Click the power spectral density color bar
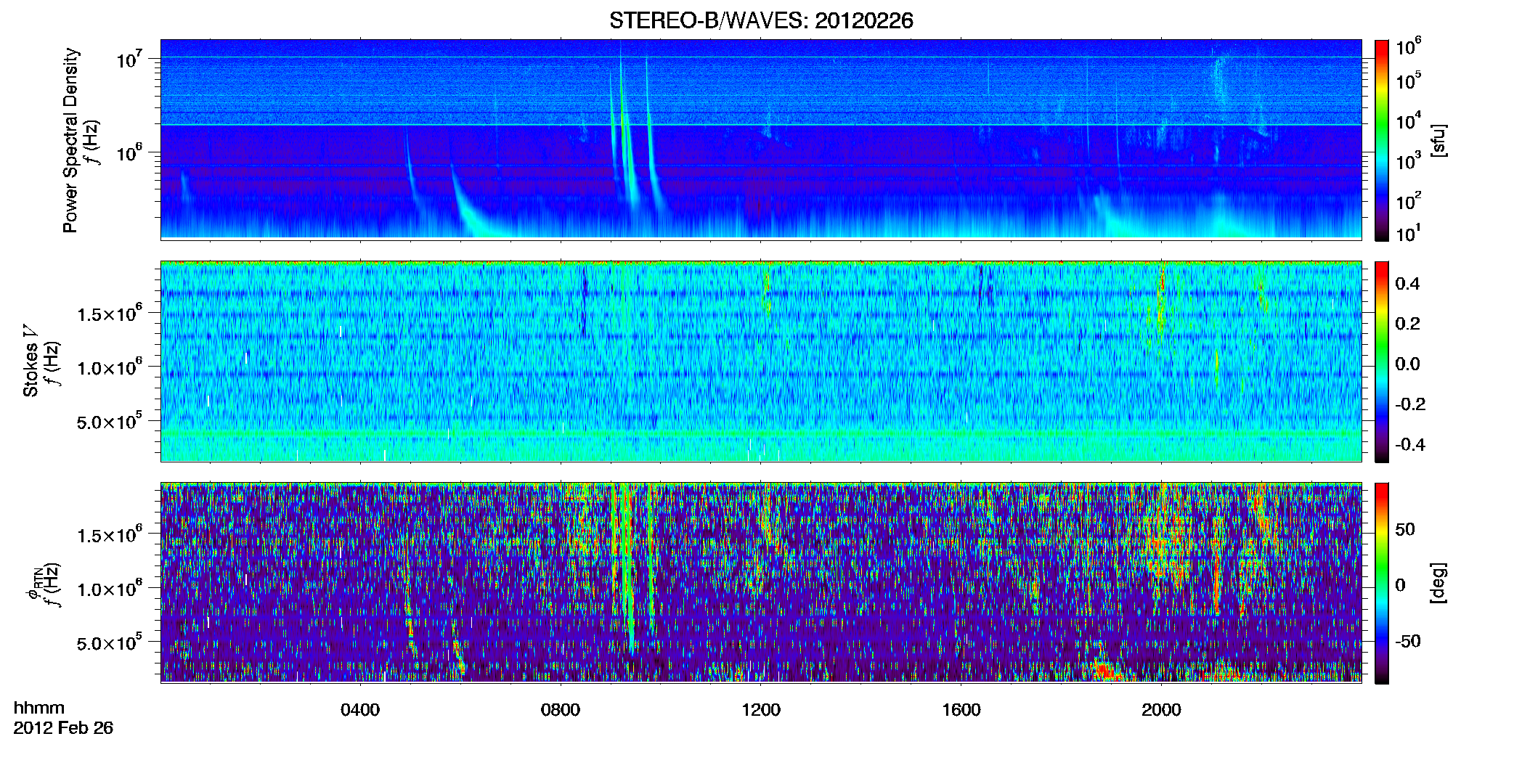Image resolution: width=1522 pixels, height=784 pixels. (x=1382, y=140)
